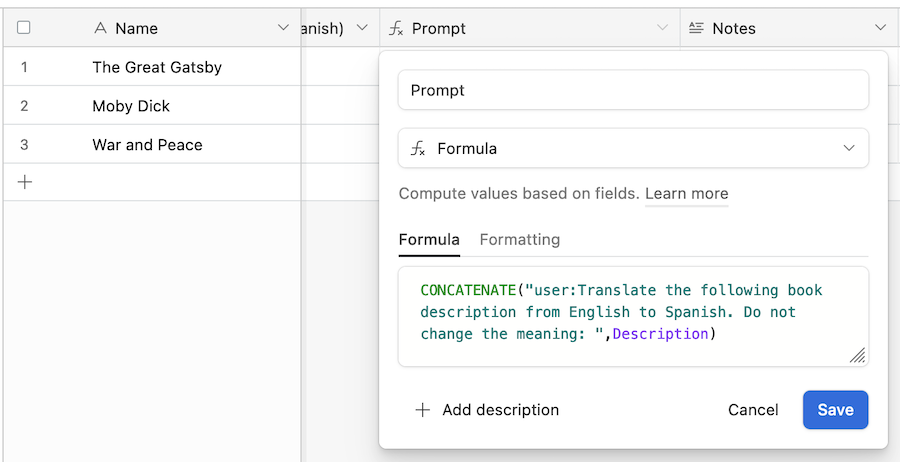Open dropdown arrow of the Spanish column
The width and height of the screenshot is (900, 462).
click(x=362, y=28)
